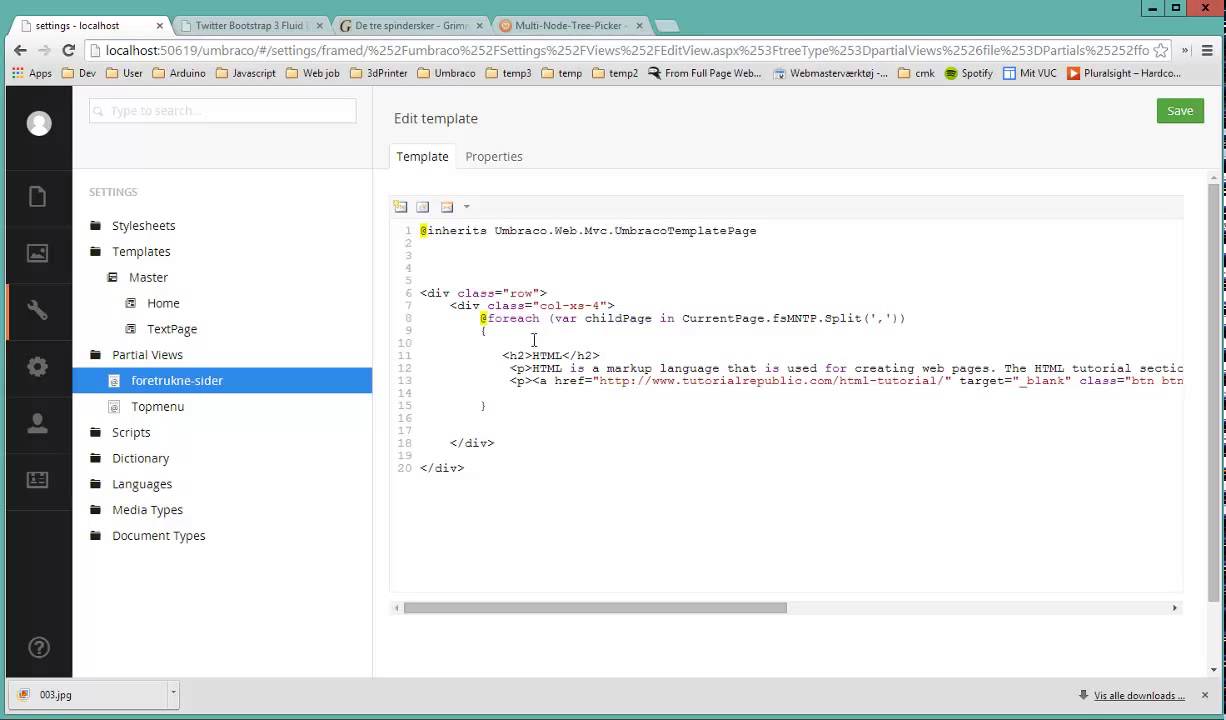Open the From Full Page Web bookmark
Screen dimensions: 1226x720
click(704, 73)
